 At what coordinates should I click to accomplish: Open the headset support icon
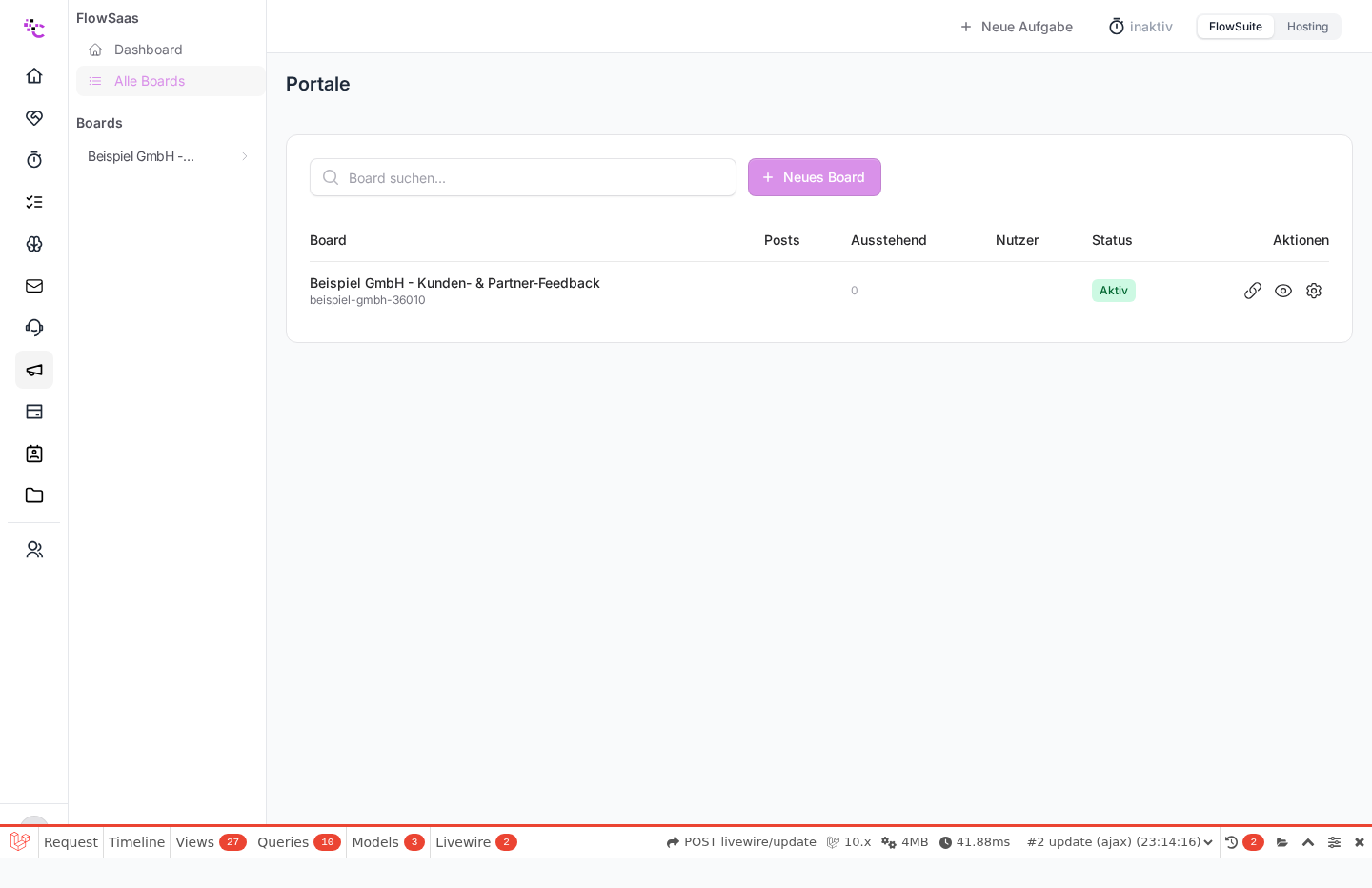(x=34, y=327)
